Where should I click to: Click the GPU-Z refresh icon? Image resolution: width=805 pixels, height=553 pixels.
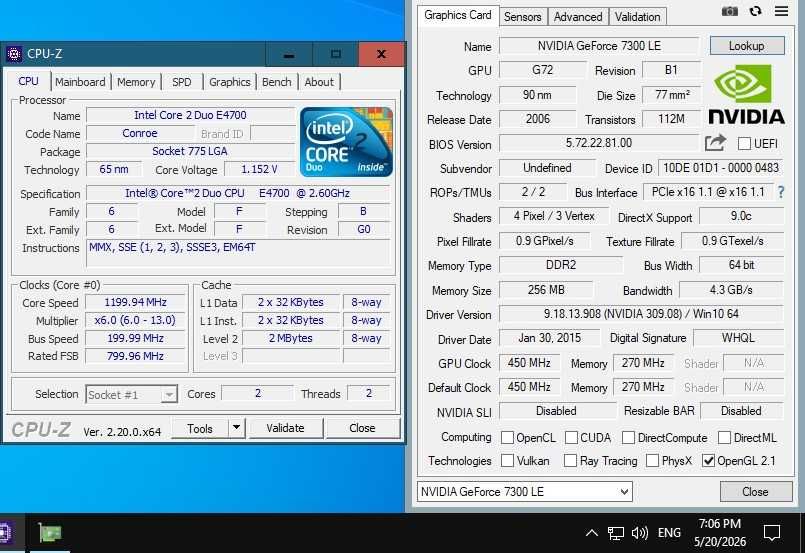point(755,11)
